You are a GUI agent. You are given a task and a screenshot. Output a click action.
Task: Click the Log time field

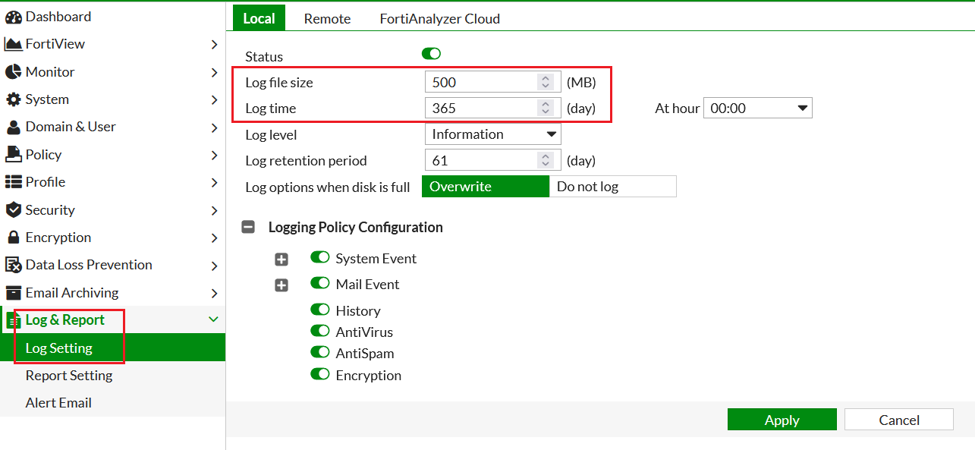coord(493,108)
